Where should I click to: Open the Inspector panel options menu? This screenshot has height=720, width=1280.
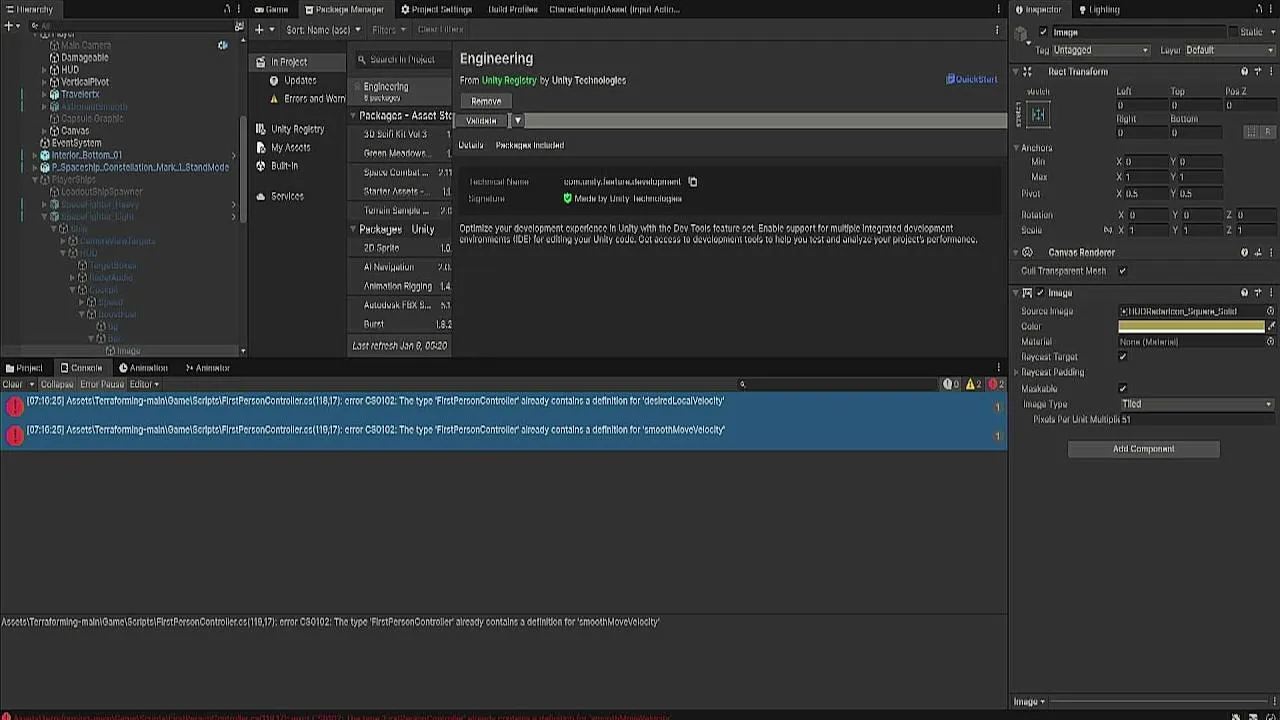[x=1271, y=10]
